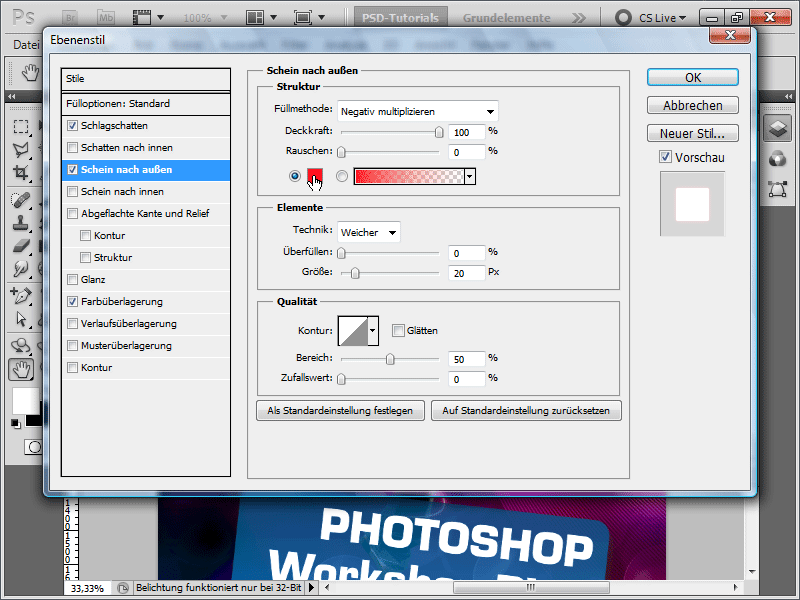
Task: Open the Füllmethode dropdown
Action: coord(417,111)
